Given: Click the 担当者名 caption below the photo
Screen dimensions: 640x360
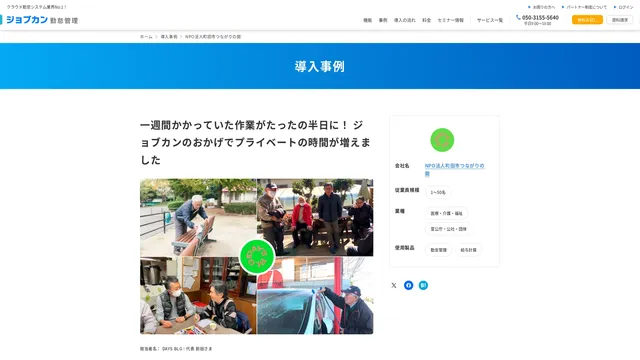Looking at the screenshot, I should click(176, 349).
